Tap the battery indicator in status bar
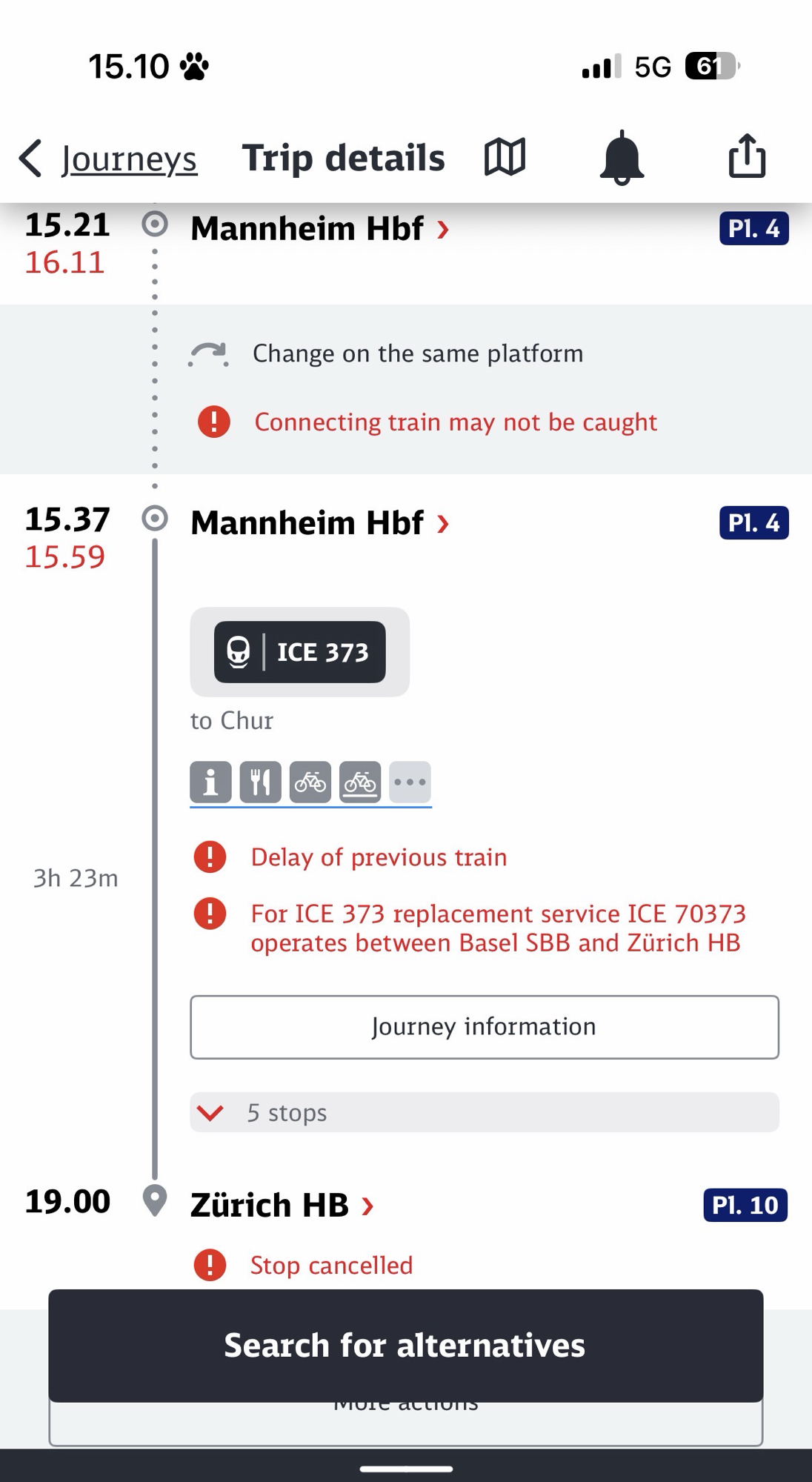The image size is (812, 1482). [711, 67]
